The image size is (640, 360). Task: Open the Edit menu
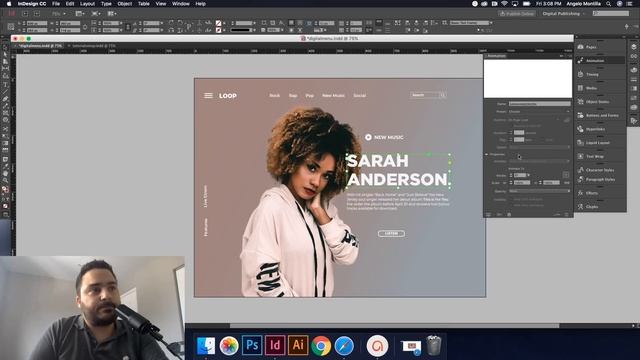coord(70,4)
